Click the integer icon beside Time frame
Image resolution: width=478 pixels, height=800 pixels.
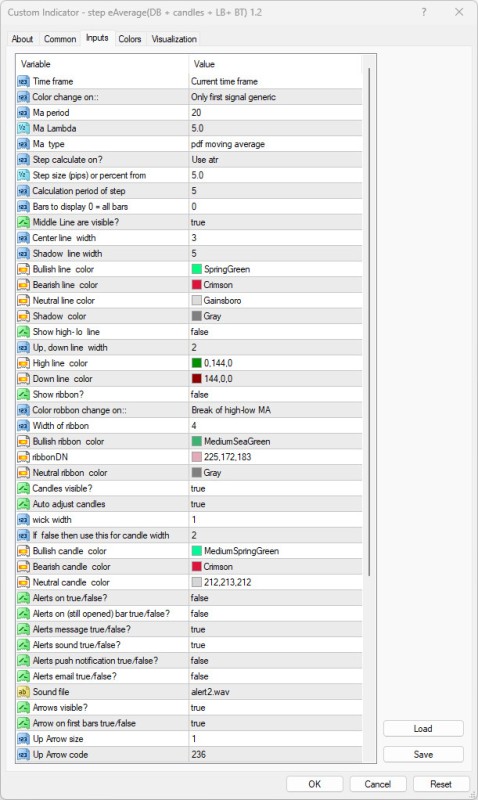(23, 82)
